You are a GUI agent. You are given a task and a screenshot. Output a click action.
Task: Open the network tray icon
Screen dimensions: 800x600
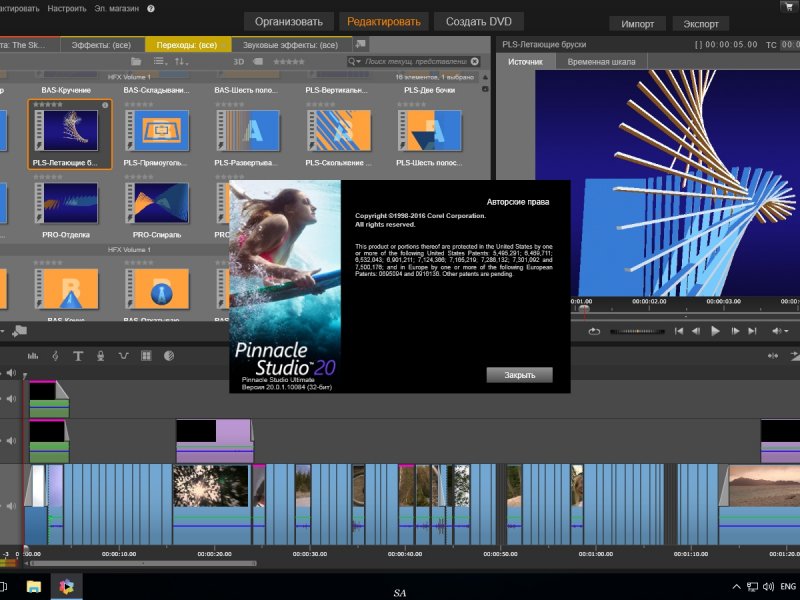pyautogui.click(x=752, y=587)
